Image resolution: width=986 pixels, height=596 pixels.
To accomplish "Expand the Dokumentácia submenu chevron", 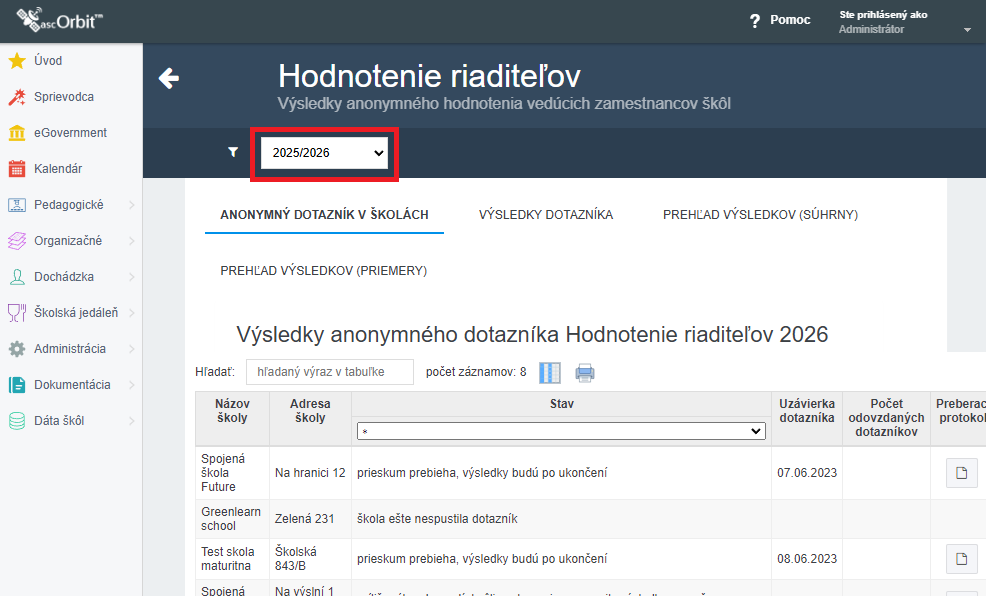I will 131,385.
